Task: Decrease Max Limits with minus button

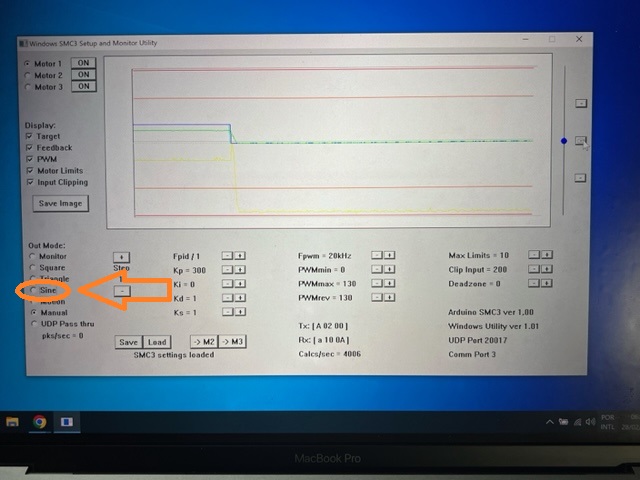Action: (x=534, y=255)
